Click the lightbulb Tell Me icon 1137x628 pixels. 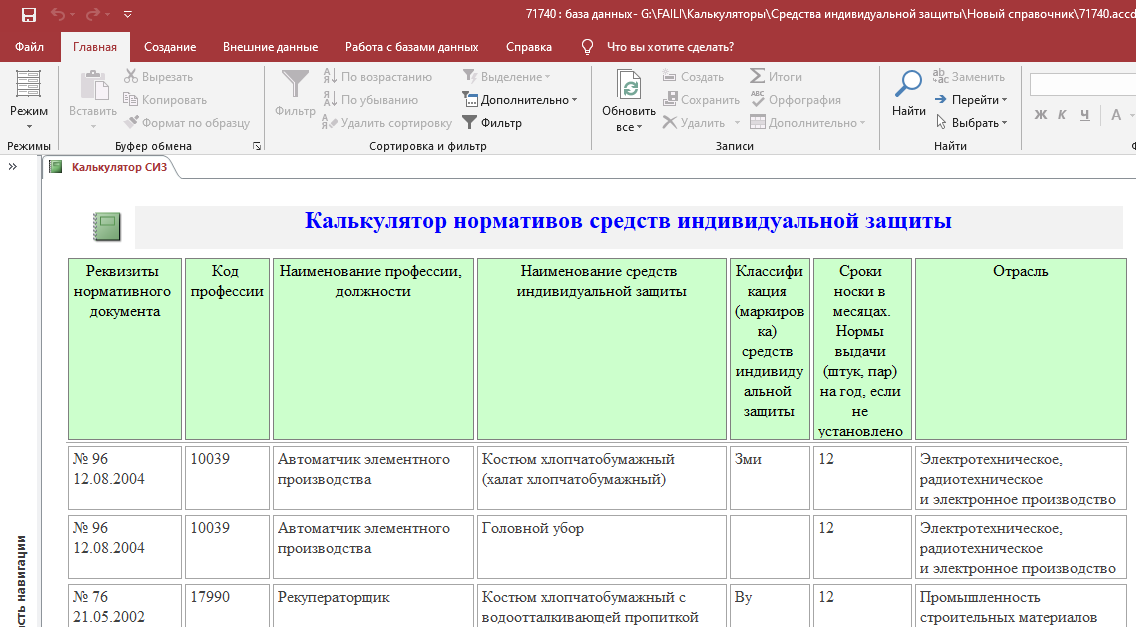click(587, 47)
